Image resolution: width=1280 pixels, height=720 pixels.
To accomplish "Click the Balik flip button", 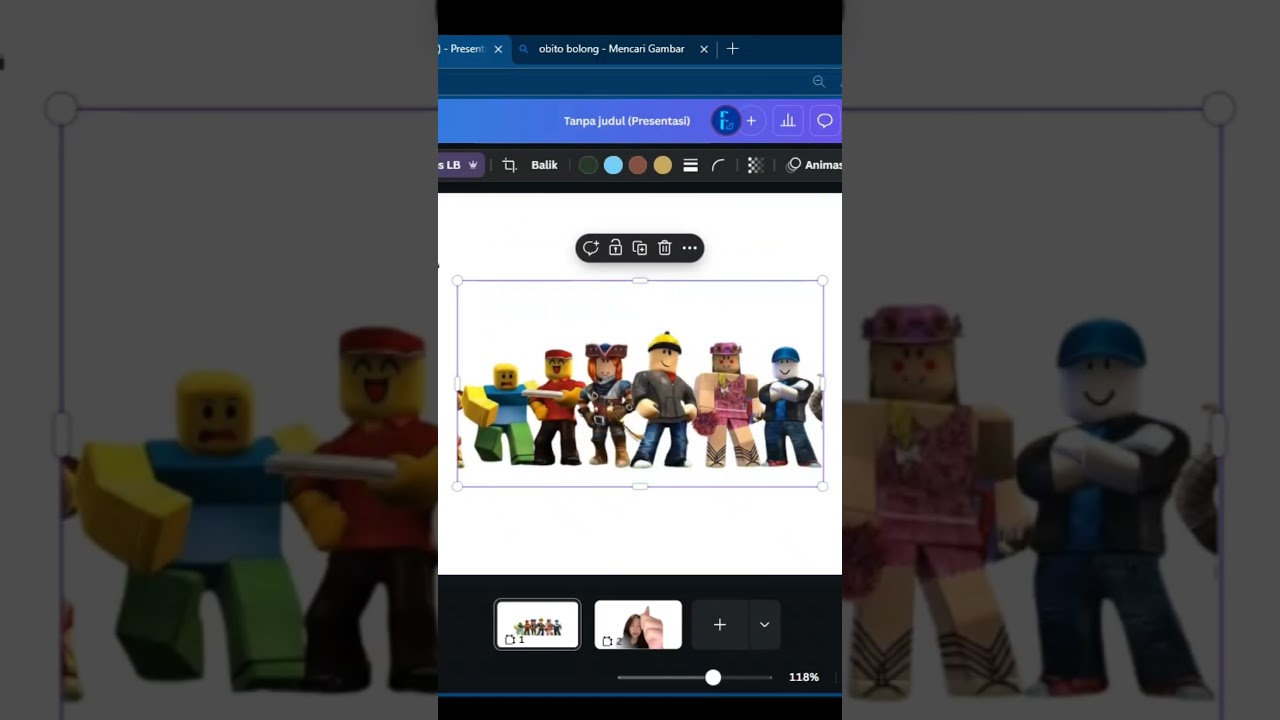I will pos(544,165).
